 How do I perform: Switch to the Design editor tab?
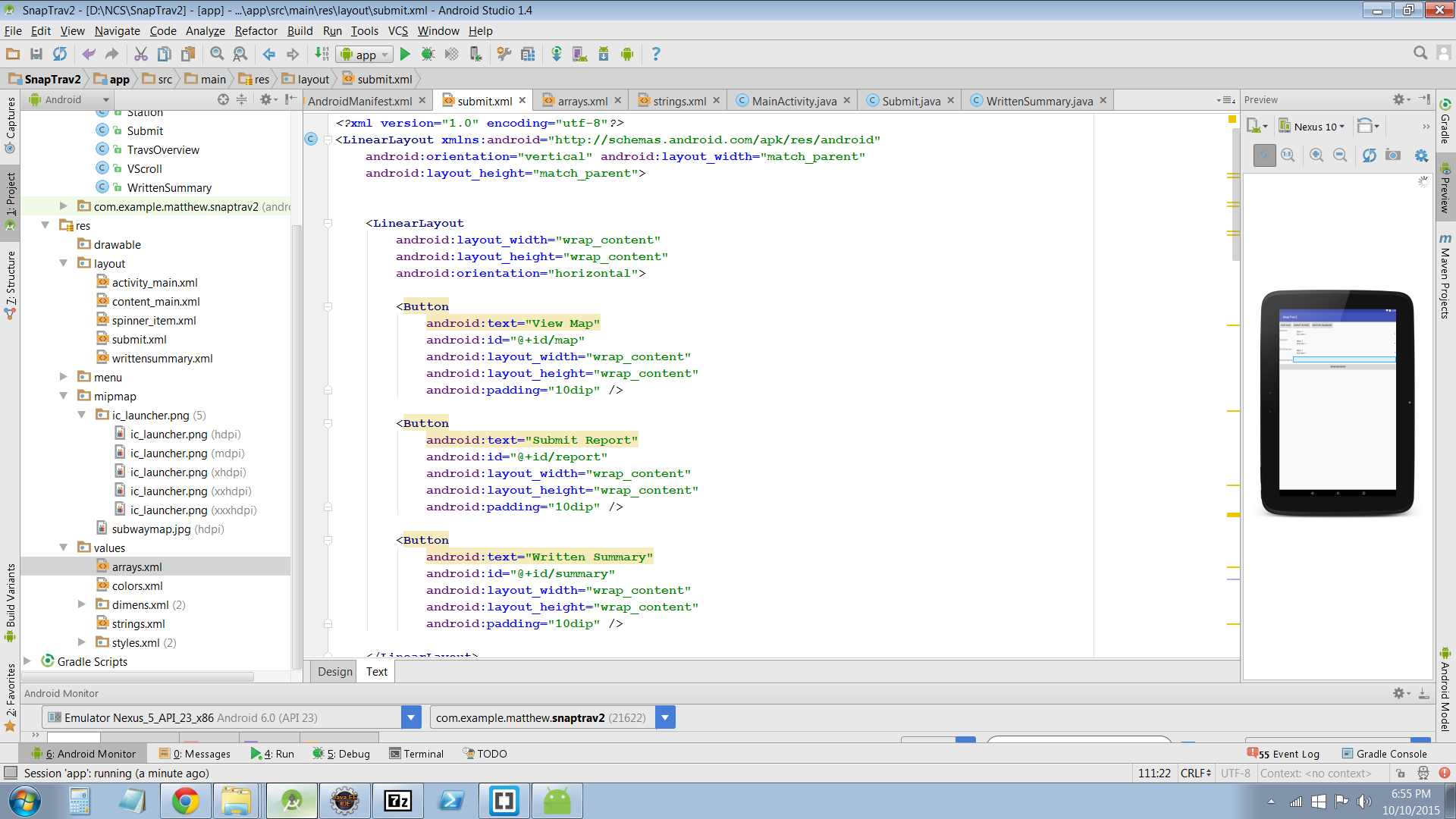(x=334, y=671)
